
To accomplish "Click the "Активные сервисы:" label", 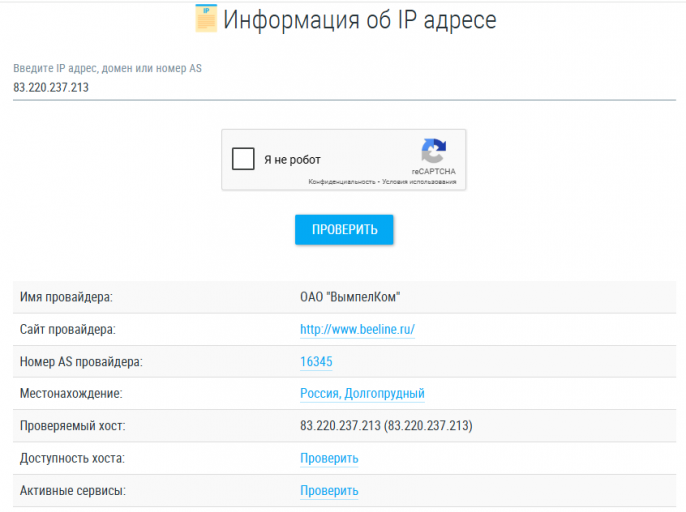I will 73,491.
